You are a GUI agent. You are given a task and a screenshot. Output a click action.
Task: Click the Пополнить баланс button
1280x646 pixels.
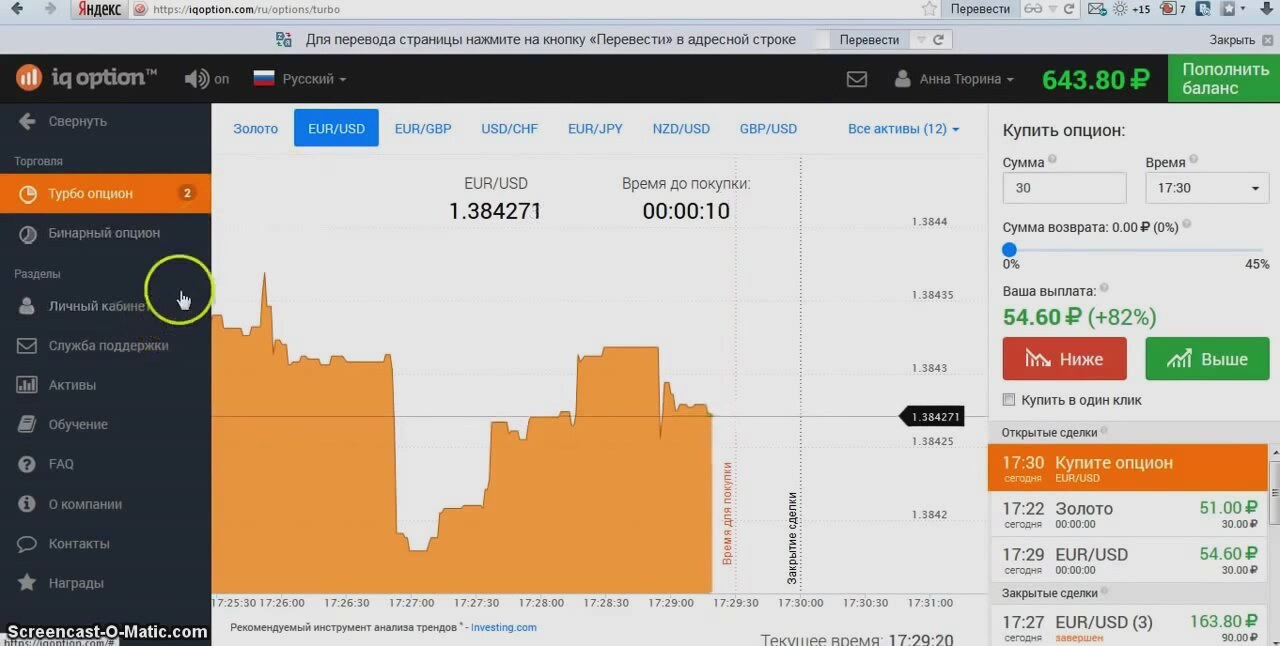click(1224, 79)
